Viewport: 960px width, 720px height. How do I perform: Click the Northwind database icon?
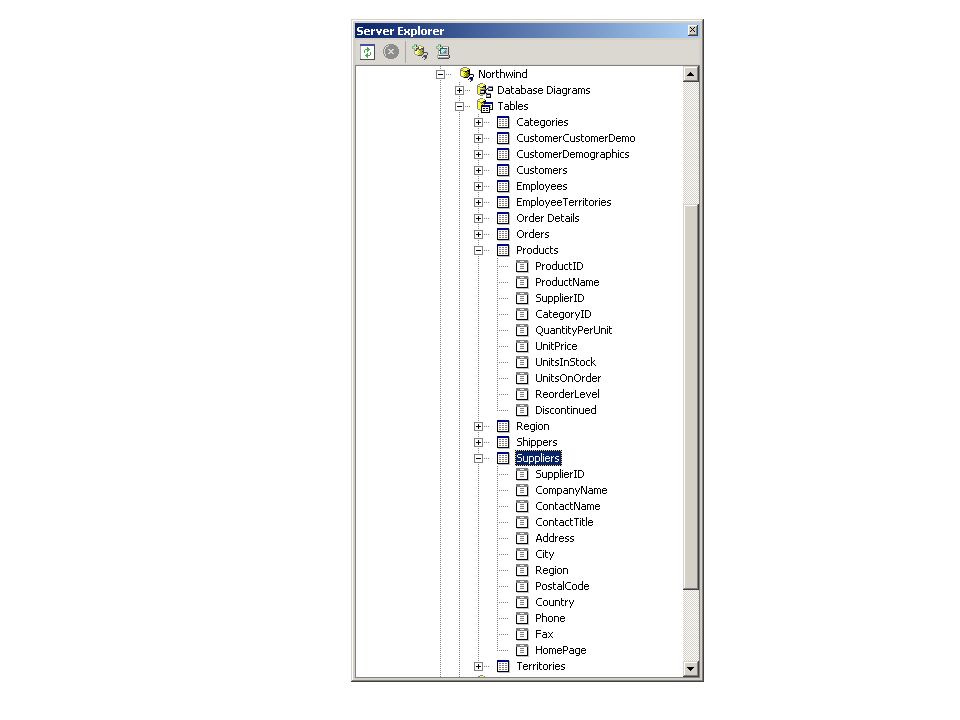click(467, 74)
